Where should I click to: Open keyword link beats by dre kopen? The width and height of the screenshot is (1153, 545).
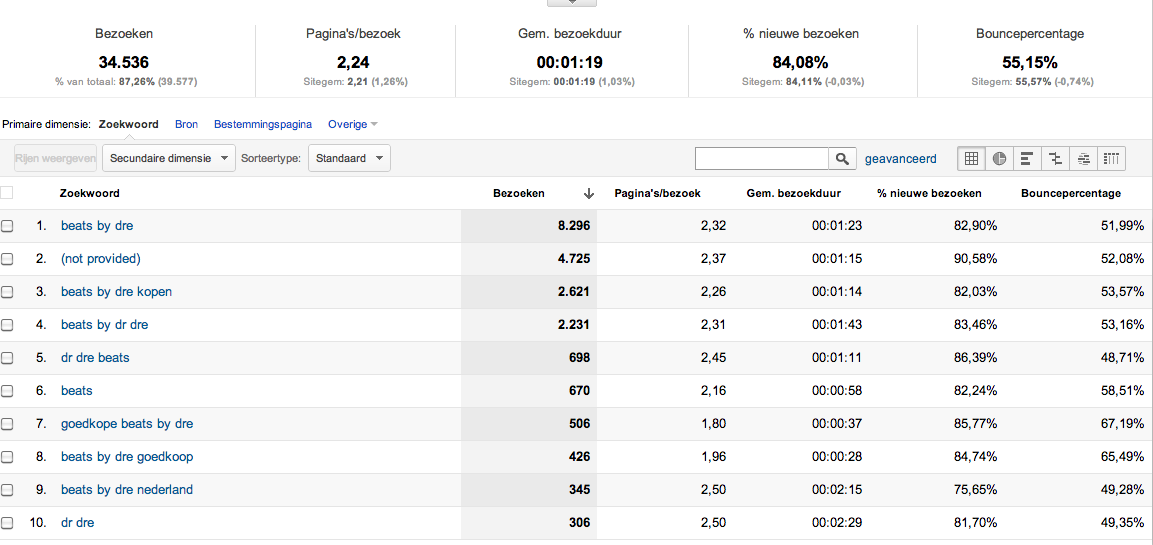pos(116,292)
